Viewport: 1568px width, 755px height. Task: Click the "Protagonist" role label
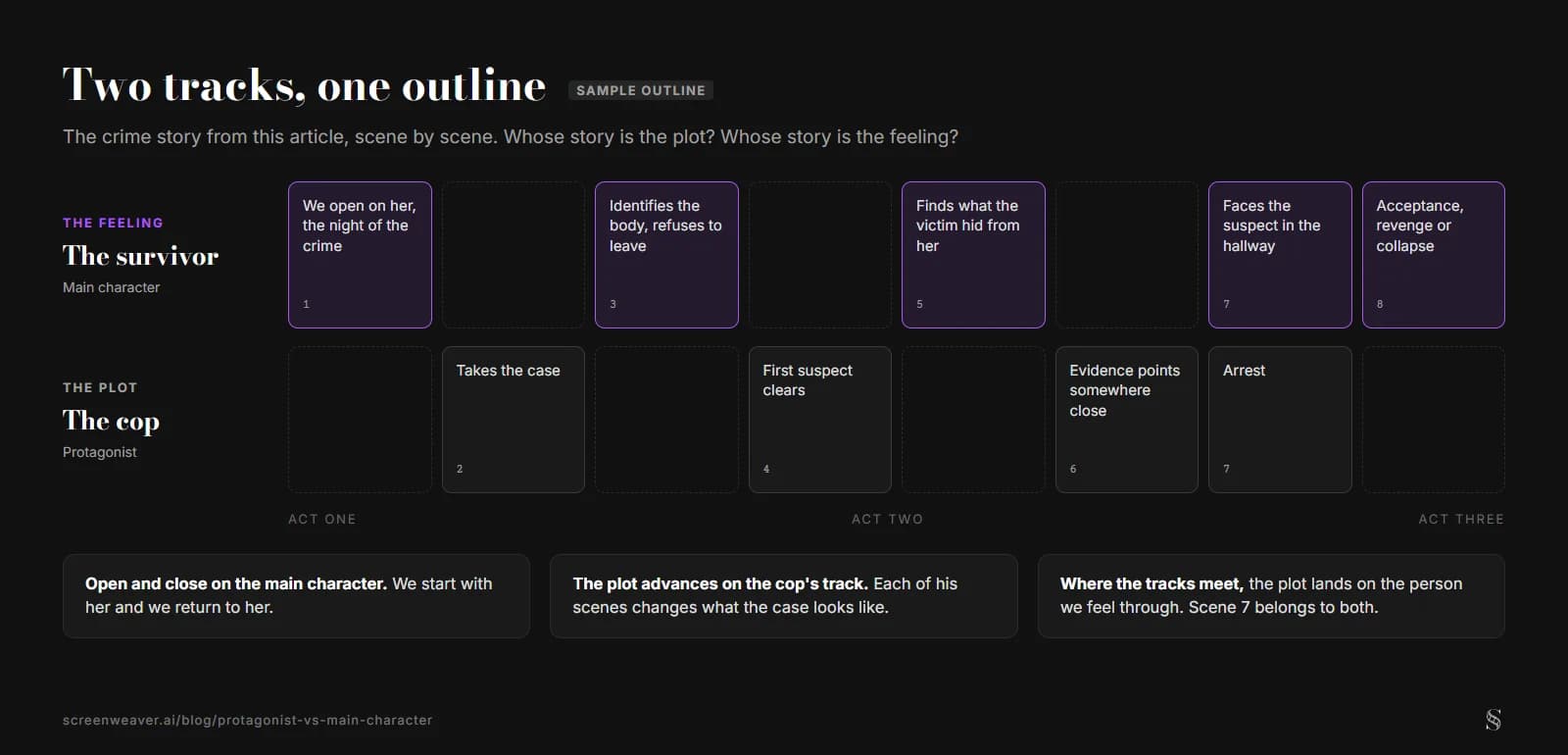point(100,452)
